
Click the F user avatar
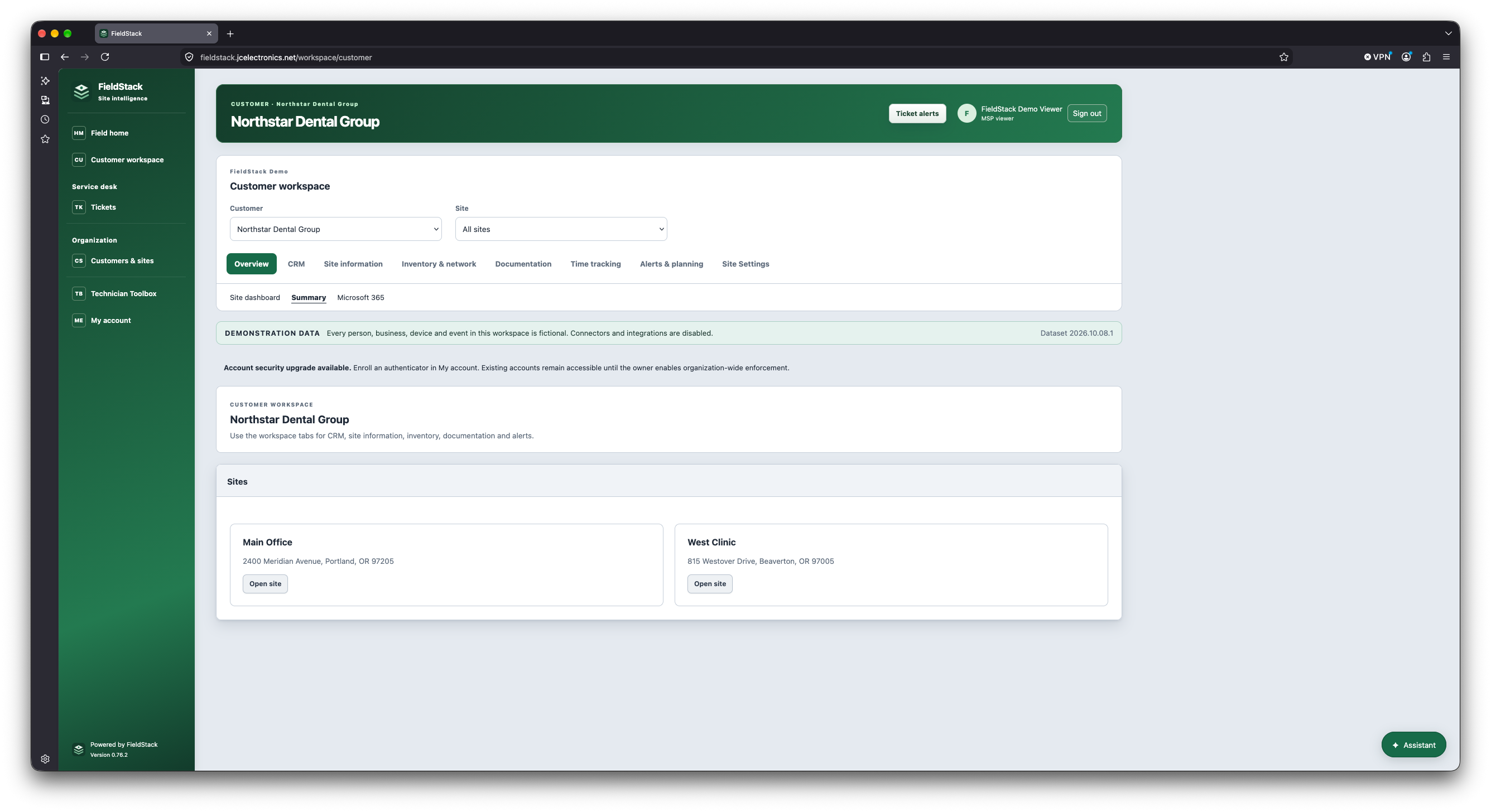(966, 113)
